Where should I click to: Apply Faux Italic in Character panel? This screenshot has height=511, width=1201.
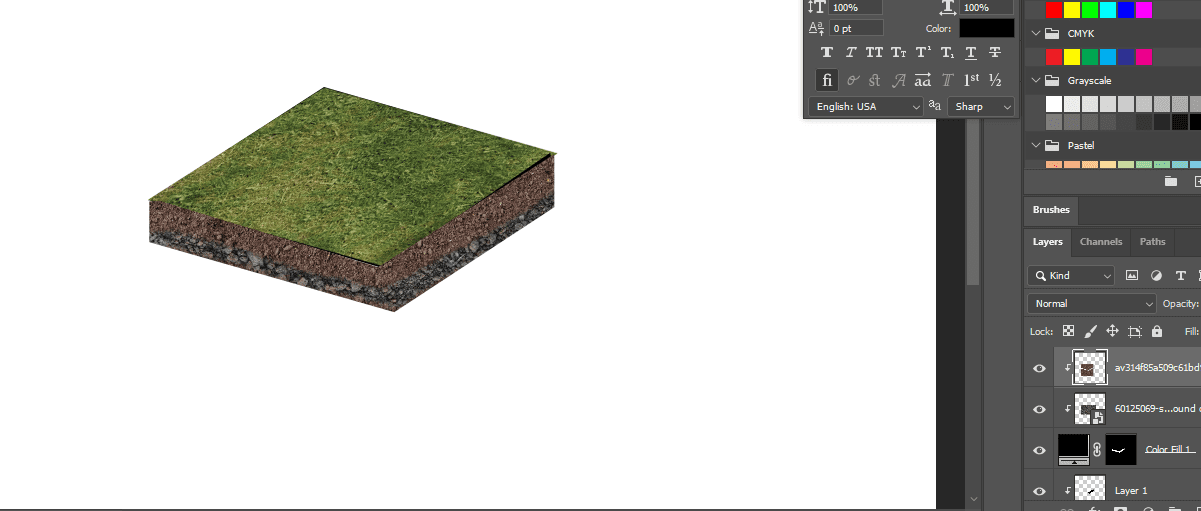(851, 53)
